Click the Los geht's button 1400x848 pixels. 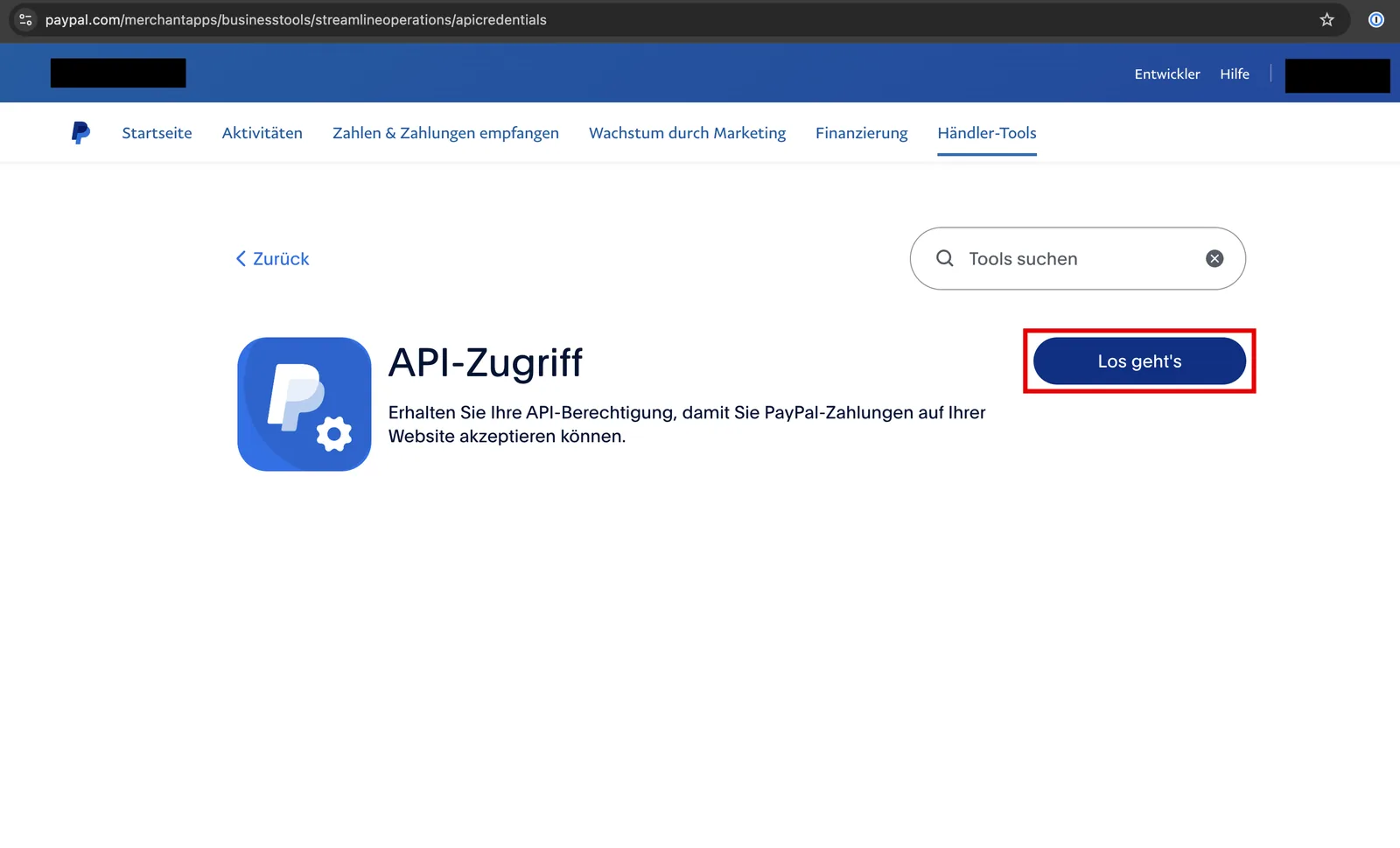tap(1139, 361)
